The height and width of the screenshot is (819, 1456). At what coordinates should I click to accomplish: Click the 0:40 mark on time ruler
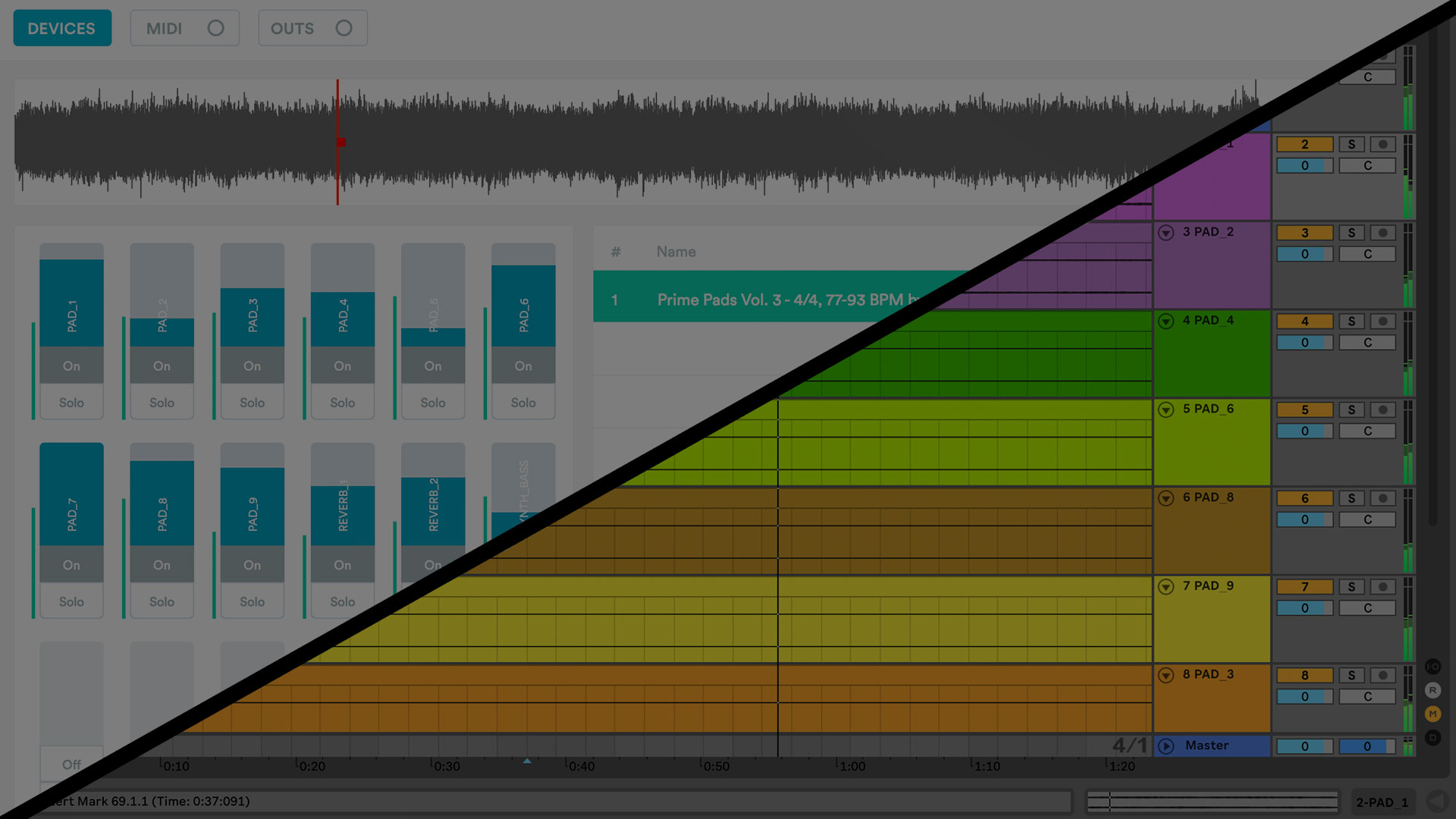point(582,766)
